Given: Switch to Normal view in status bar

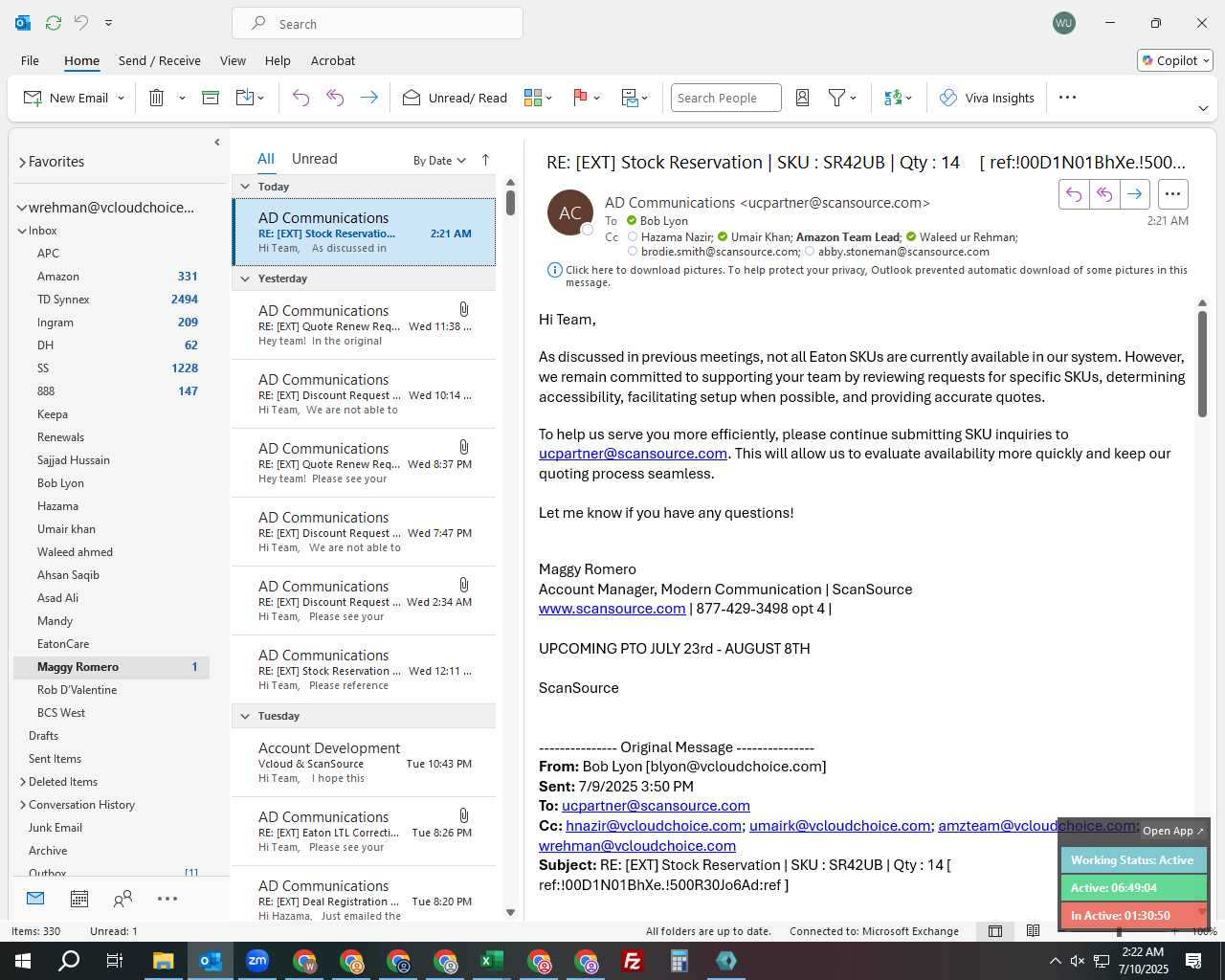Looking at the screenshot, I should [x=995, y=930].
